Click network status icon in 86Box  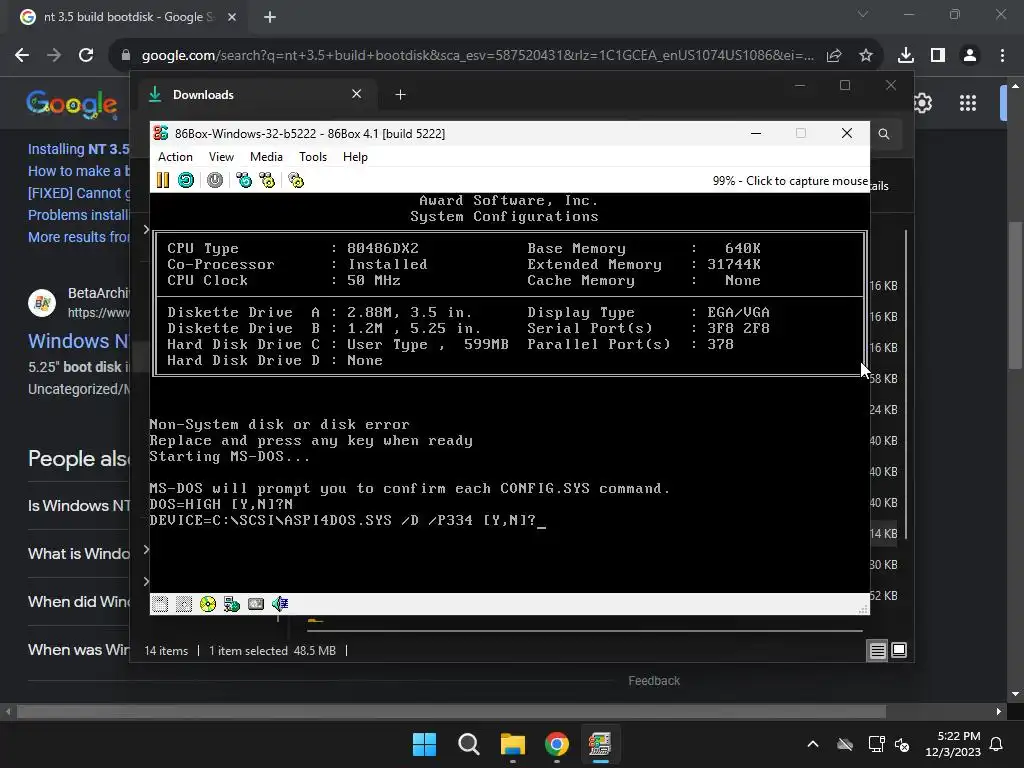[232, 604]
